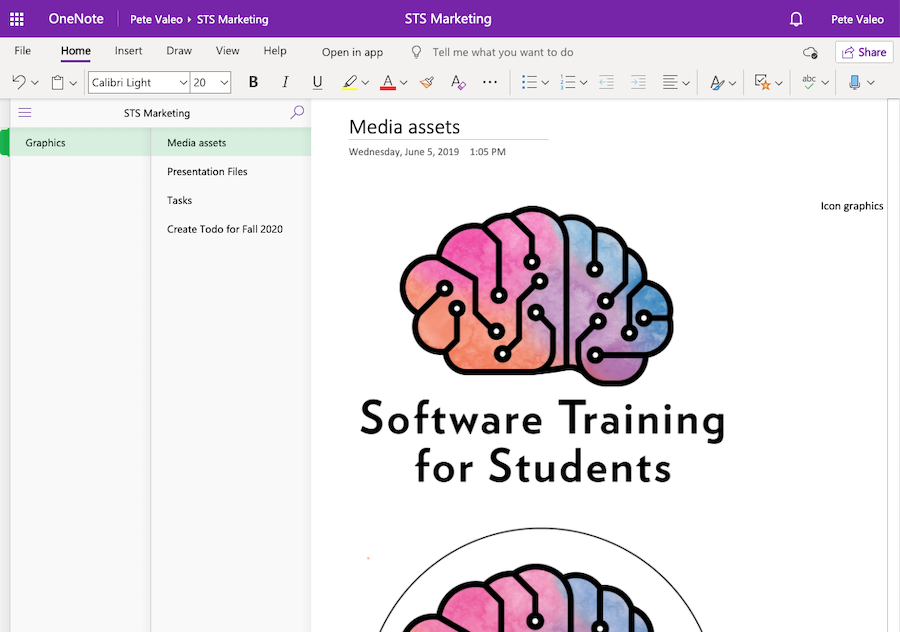Switch to the Insert tab
Viewport: 900px width, 632px height.
point(128,51)
